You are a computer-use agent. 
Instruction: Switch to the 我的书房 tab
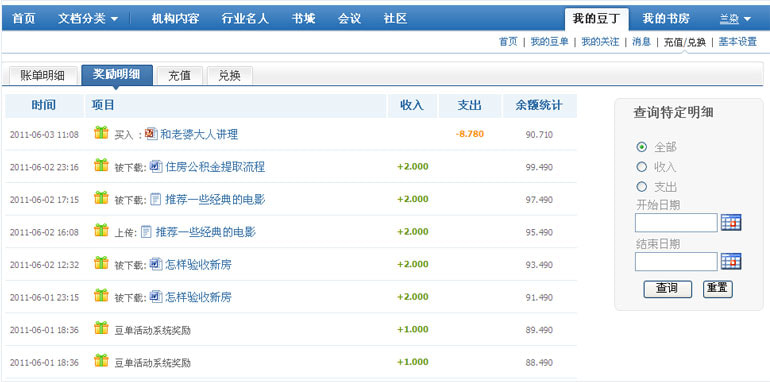(x=666, y=19)
